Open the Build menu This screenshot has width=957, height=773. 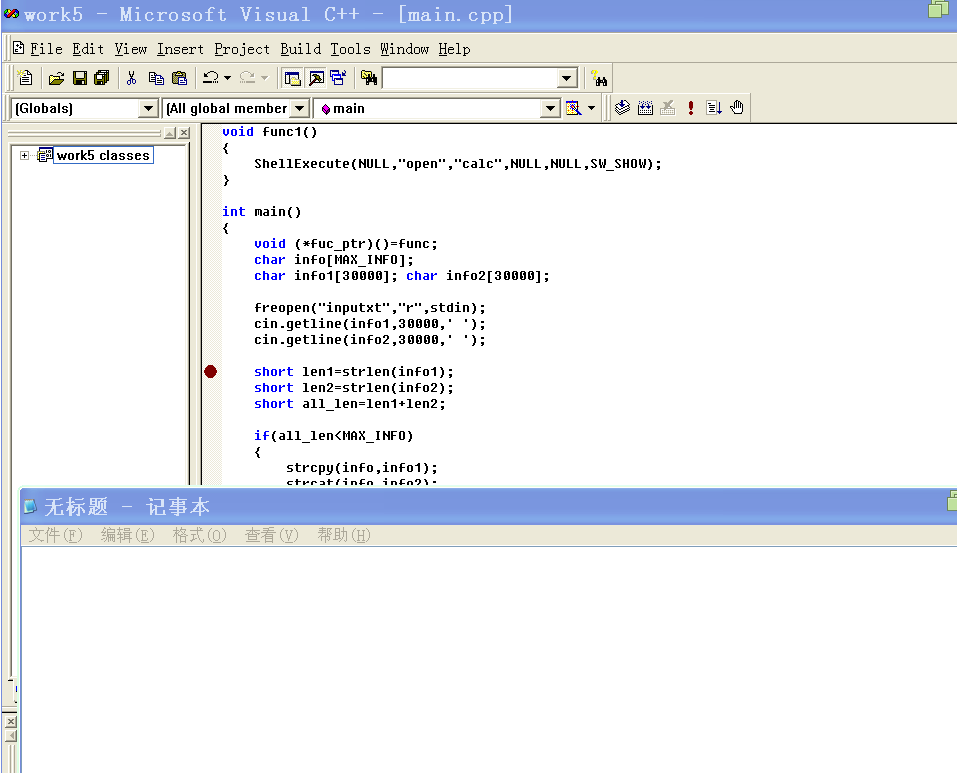300,48
